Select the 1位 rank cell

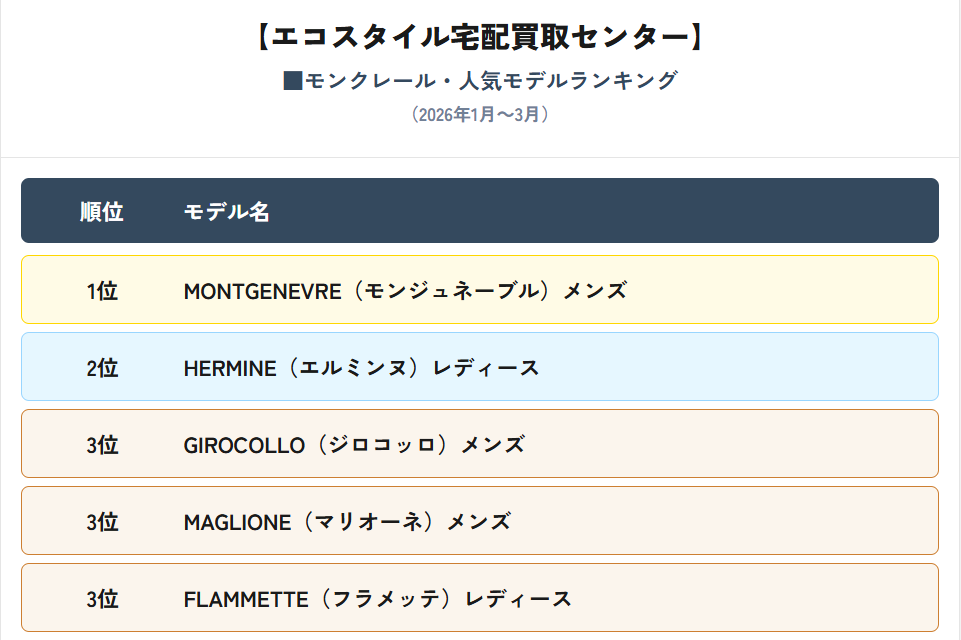coord(102,291)
